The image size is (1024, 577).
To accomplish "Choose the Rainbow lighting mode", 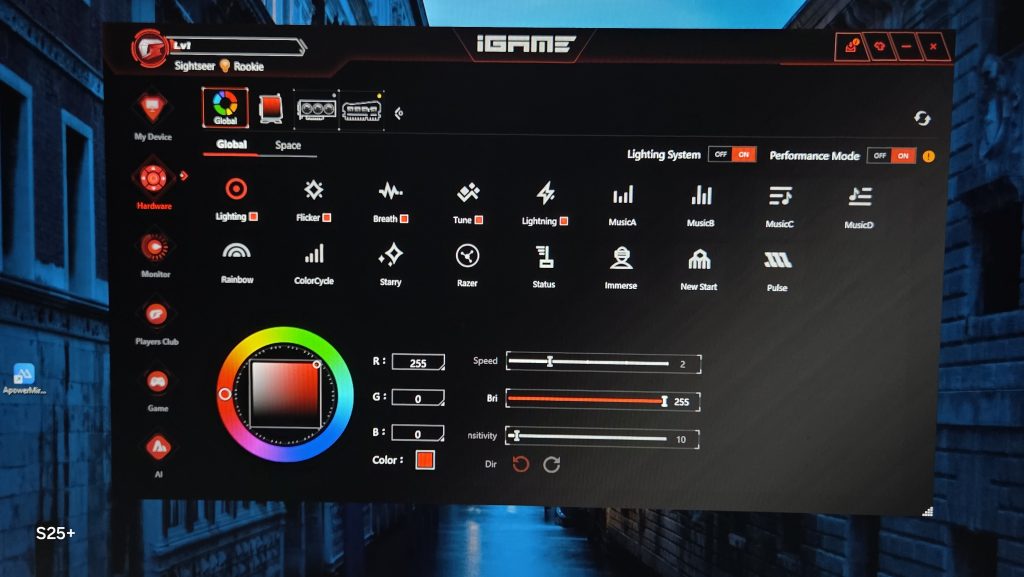I will [237, 255].
